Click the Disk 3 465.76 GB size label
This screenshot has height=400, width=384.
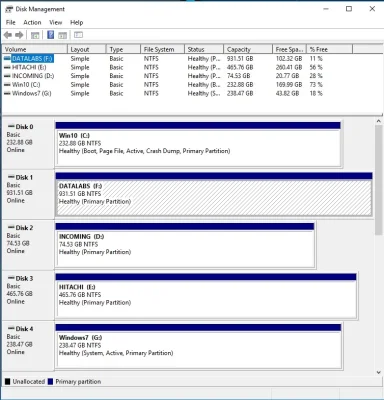[20, 294]
